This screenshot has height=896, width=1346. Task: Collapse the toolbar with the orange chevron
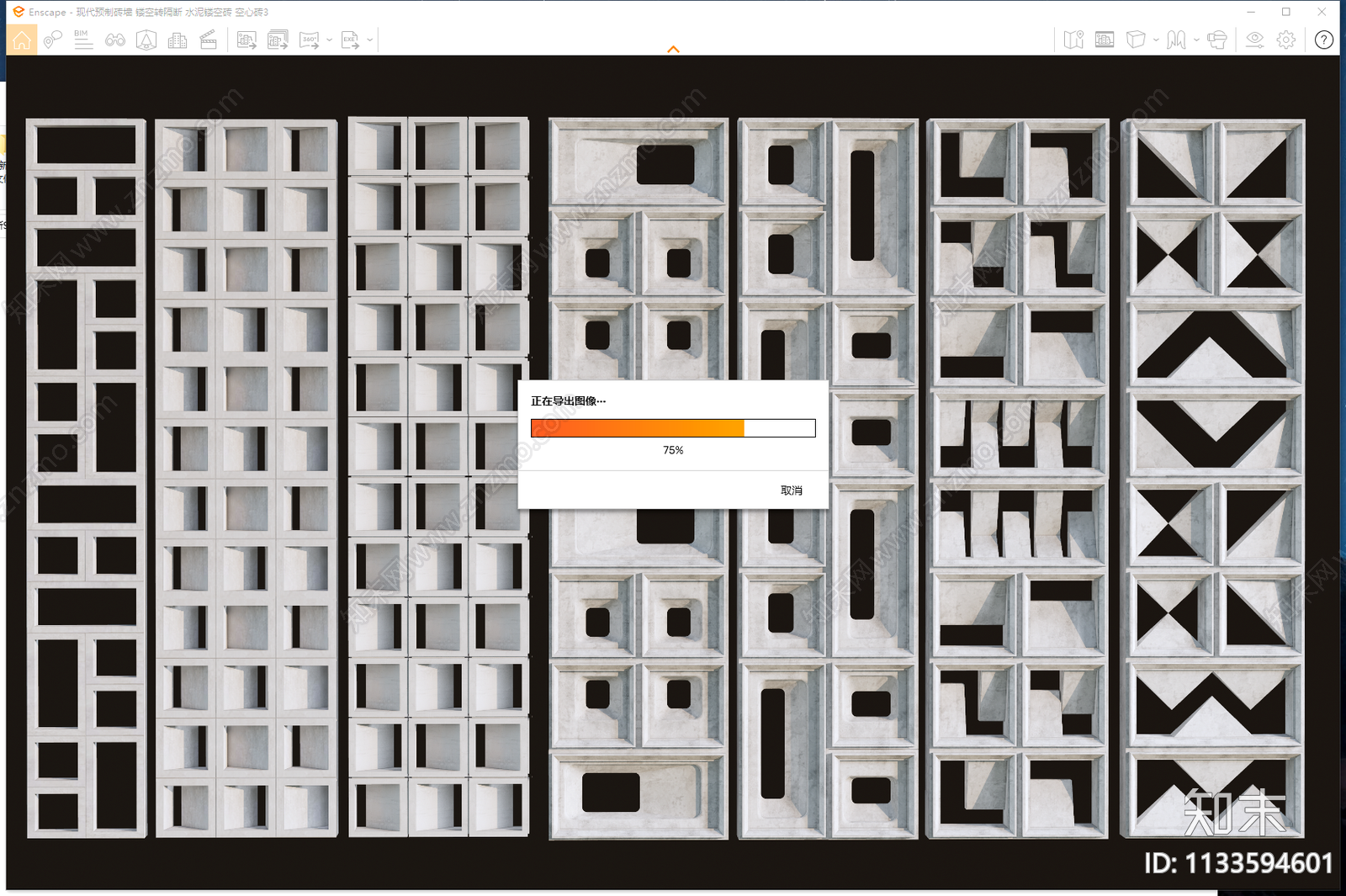673,50
